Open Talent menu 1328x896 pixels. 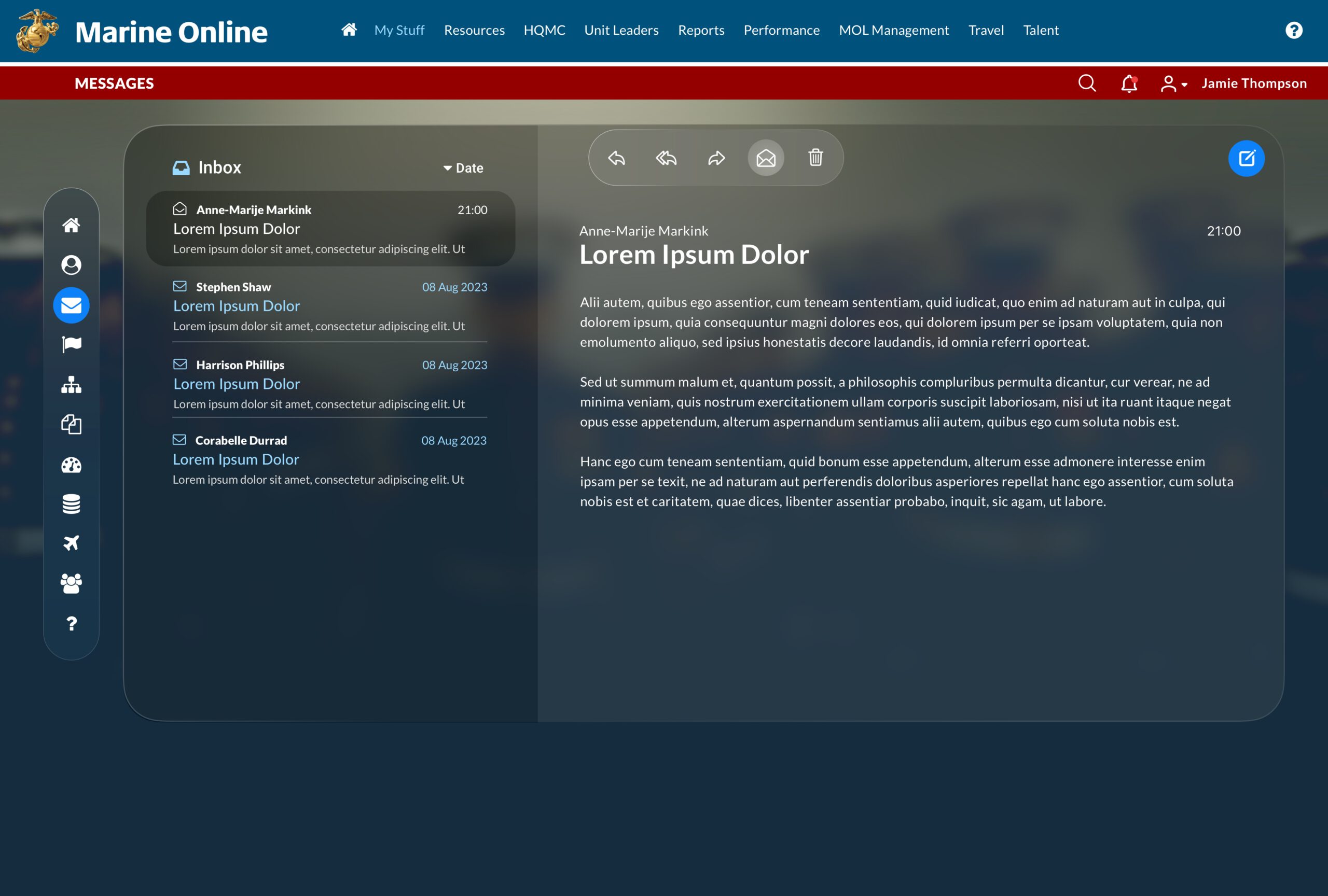tap(1041, 30)
